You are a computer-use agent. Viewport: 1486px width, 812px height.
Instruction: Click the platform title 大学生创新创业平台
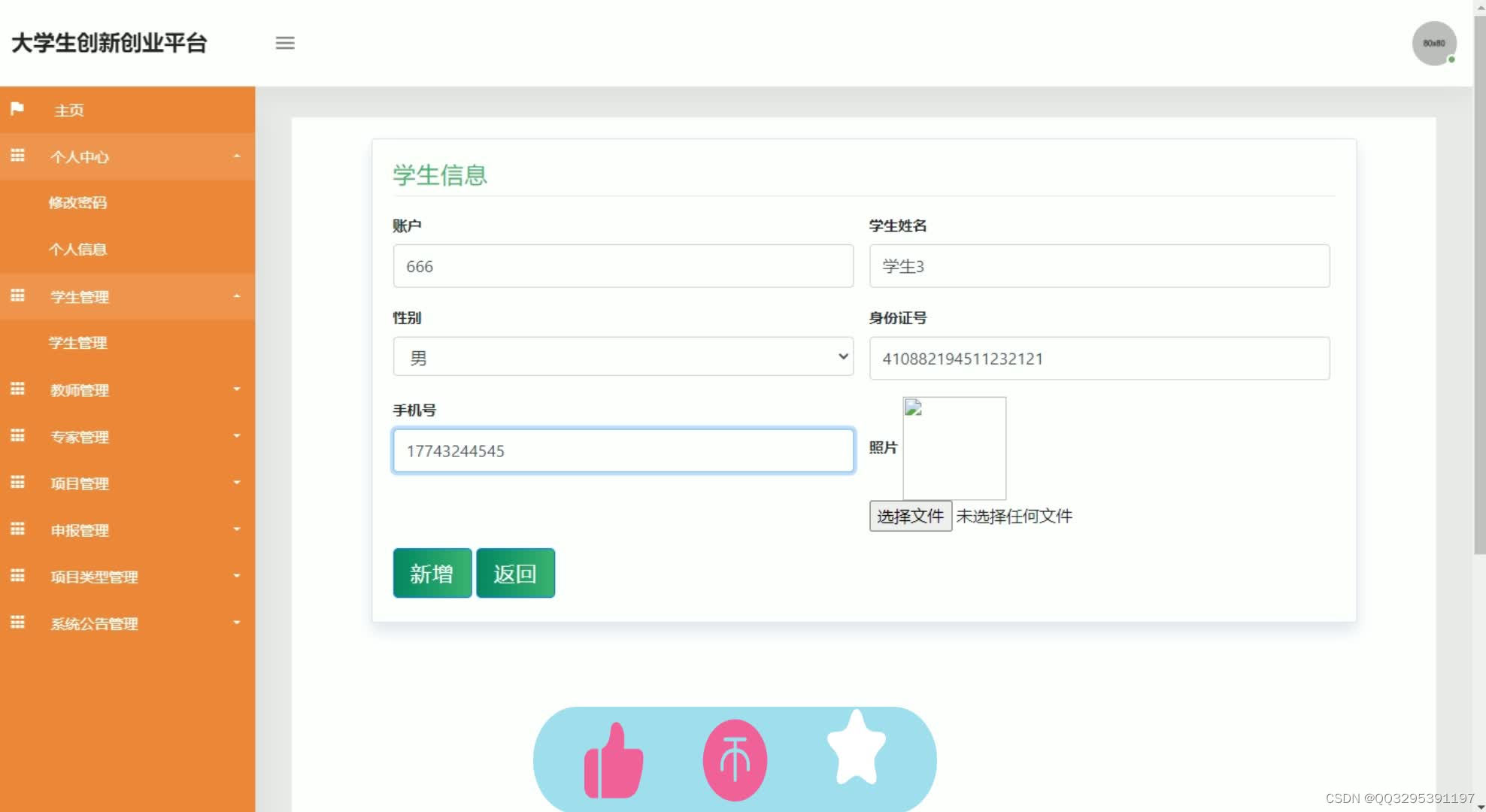[x=109, y=43]
